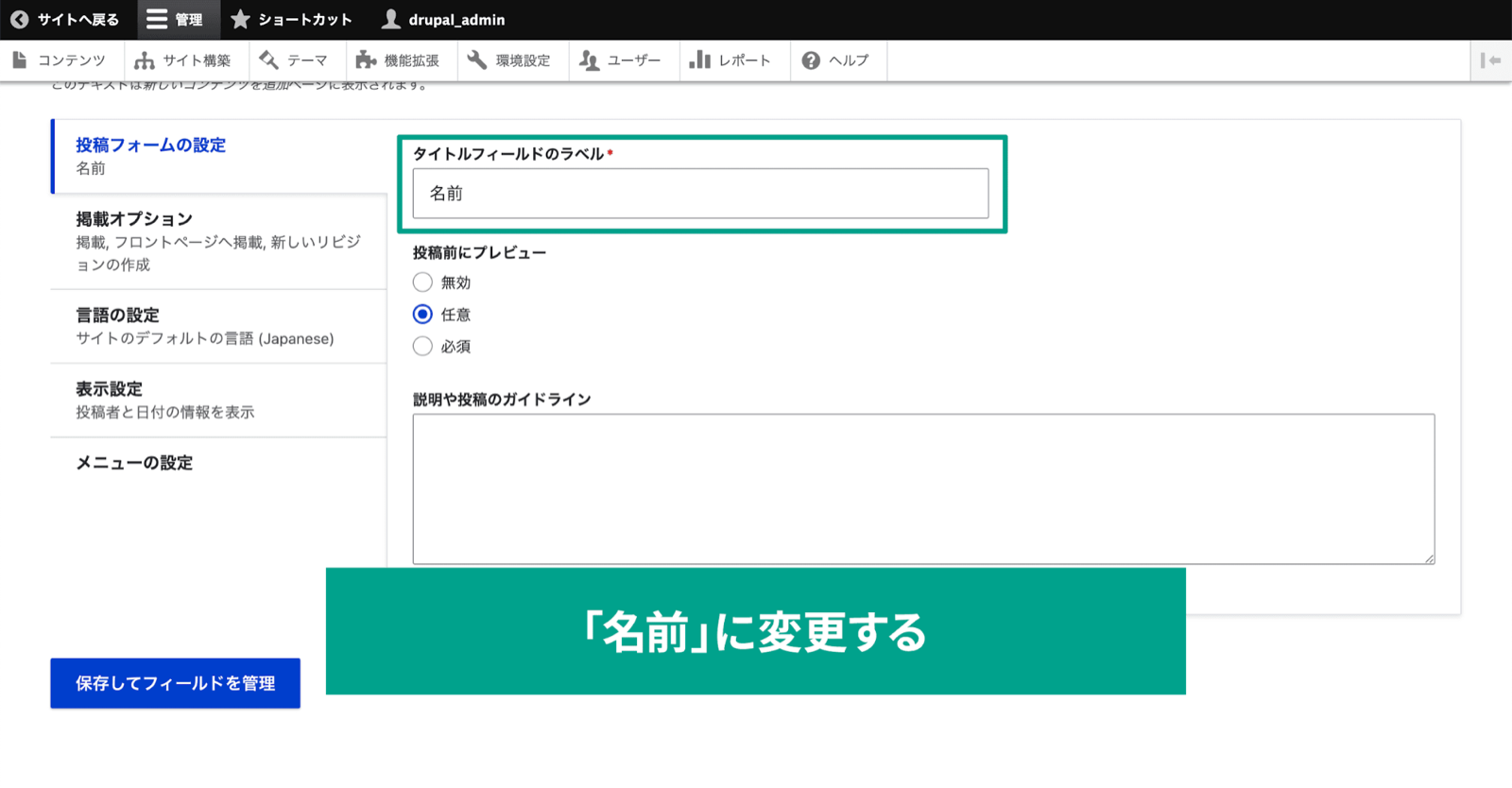Viewport: 1512px width, 788px height.
Task: Switch to 投稿フォームの設定 vertical tab
Action: [219, 156]
